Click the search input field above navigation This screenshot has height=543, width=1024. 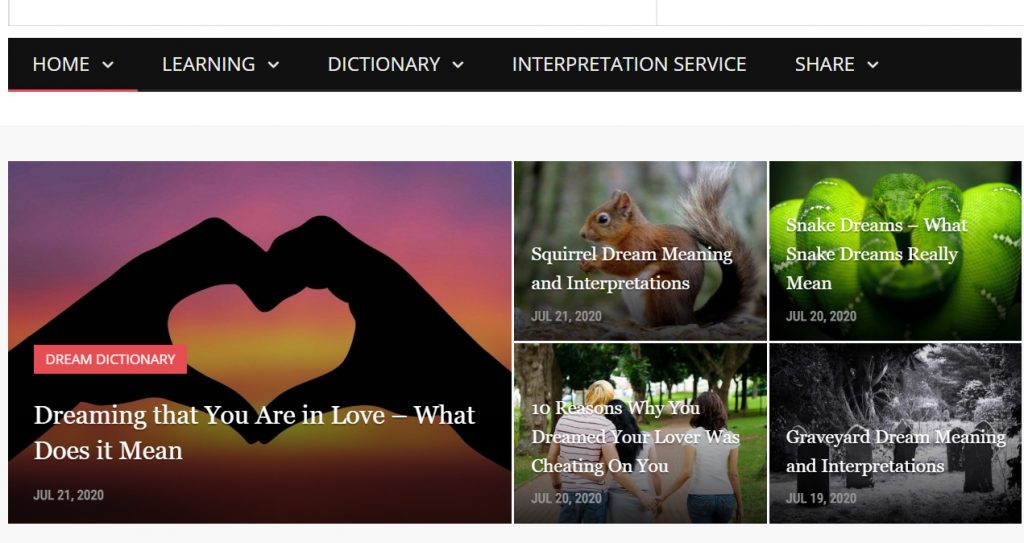click(332, 12)
